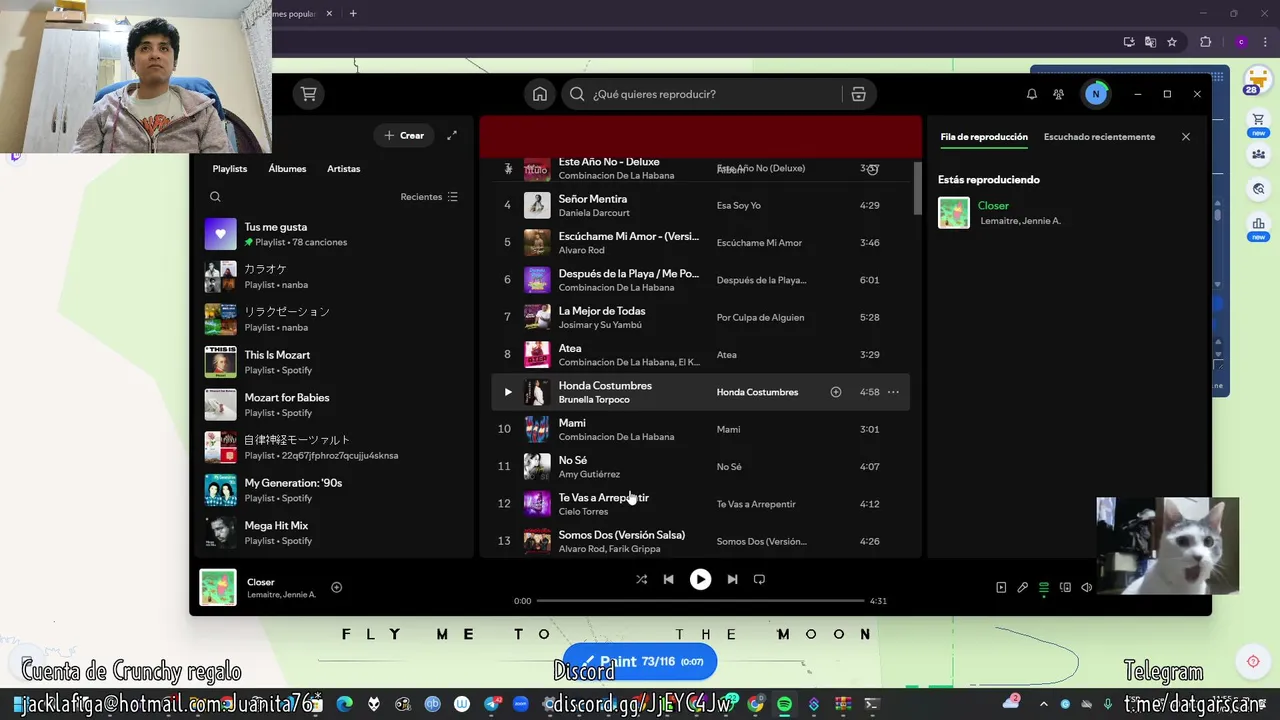1280x720 pixels.
Task: Bookmark this page in Chrome
Action: (1172, 42)
